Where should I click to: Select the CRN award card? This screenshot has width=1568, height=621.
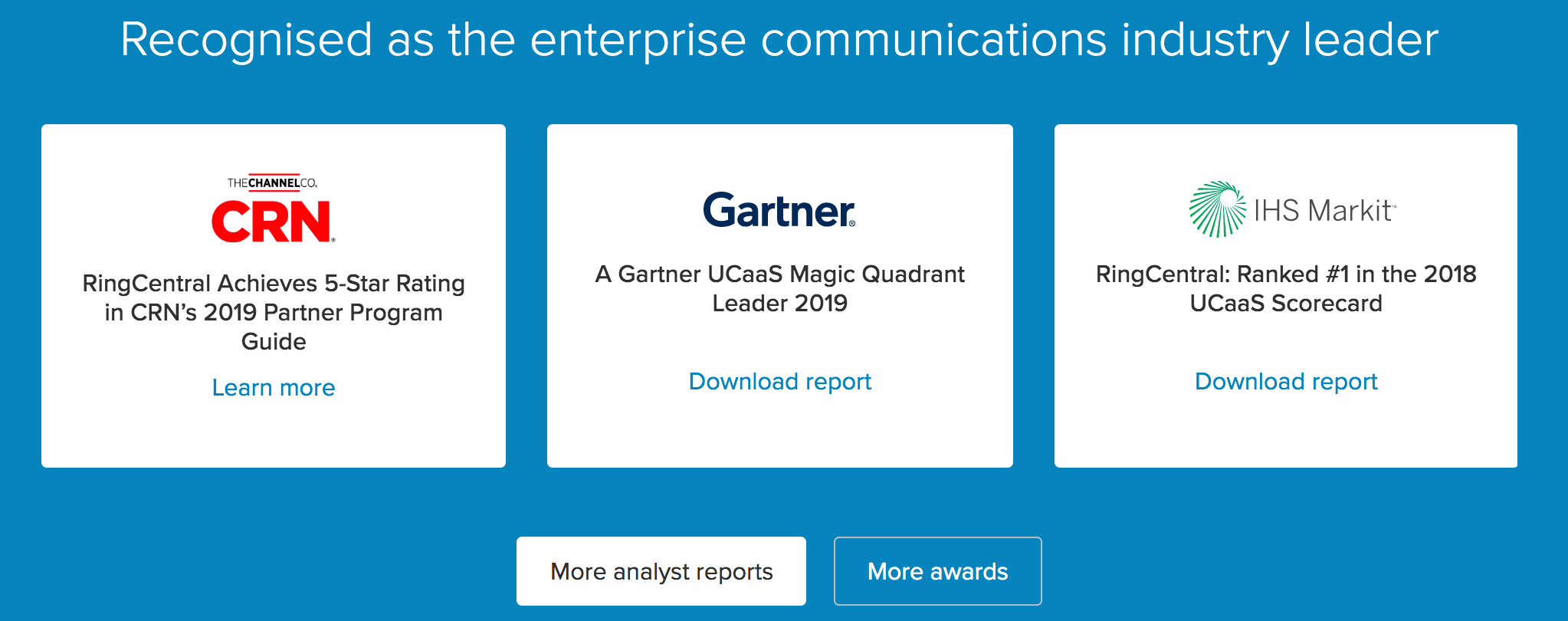(x=274, y=296)
